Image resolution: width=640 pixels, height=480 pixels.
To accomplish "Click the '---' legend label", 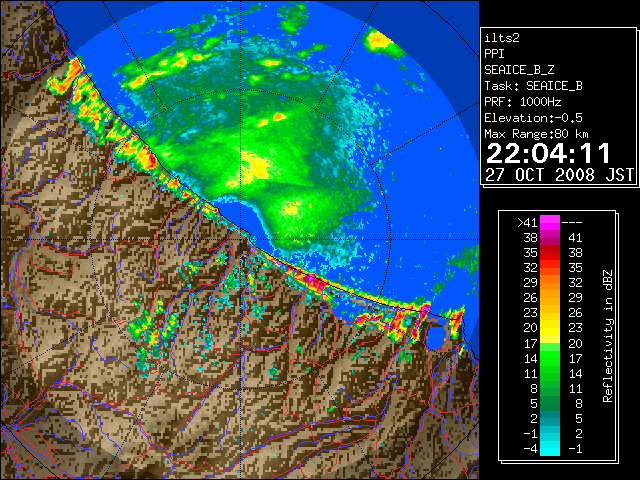I will (572, 223).
